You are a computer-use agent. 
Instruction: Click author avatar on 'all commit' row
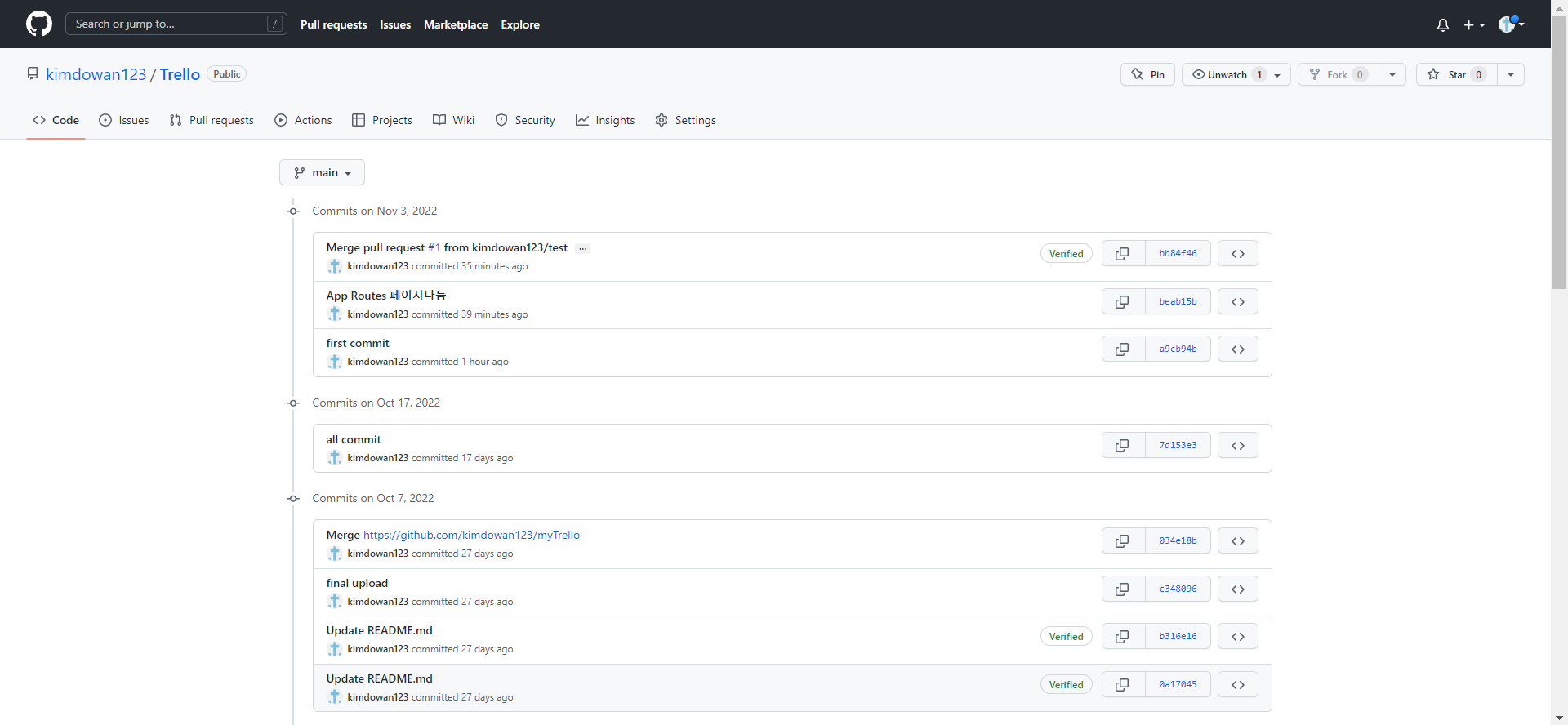pyautogui.click(x=335, y=458)
